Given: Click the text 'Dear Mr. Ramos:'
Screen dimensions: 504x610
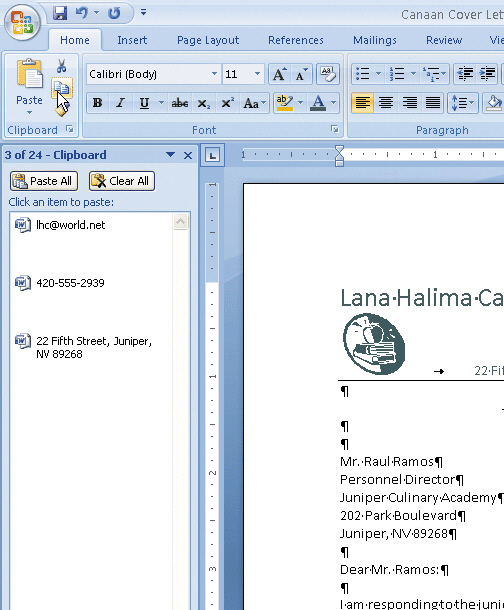Looking at the screenshot, I should 390,570.
